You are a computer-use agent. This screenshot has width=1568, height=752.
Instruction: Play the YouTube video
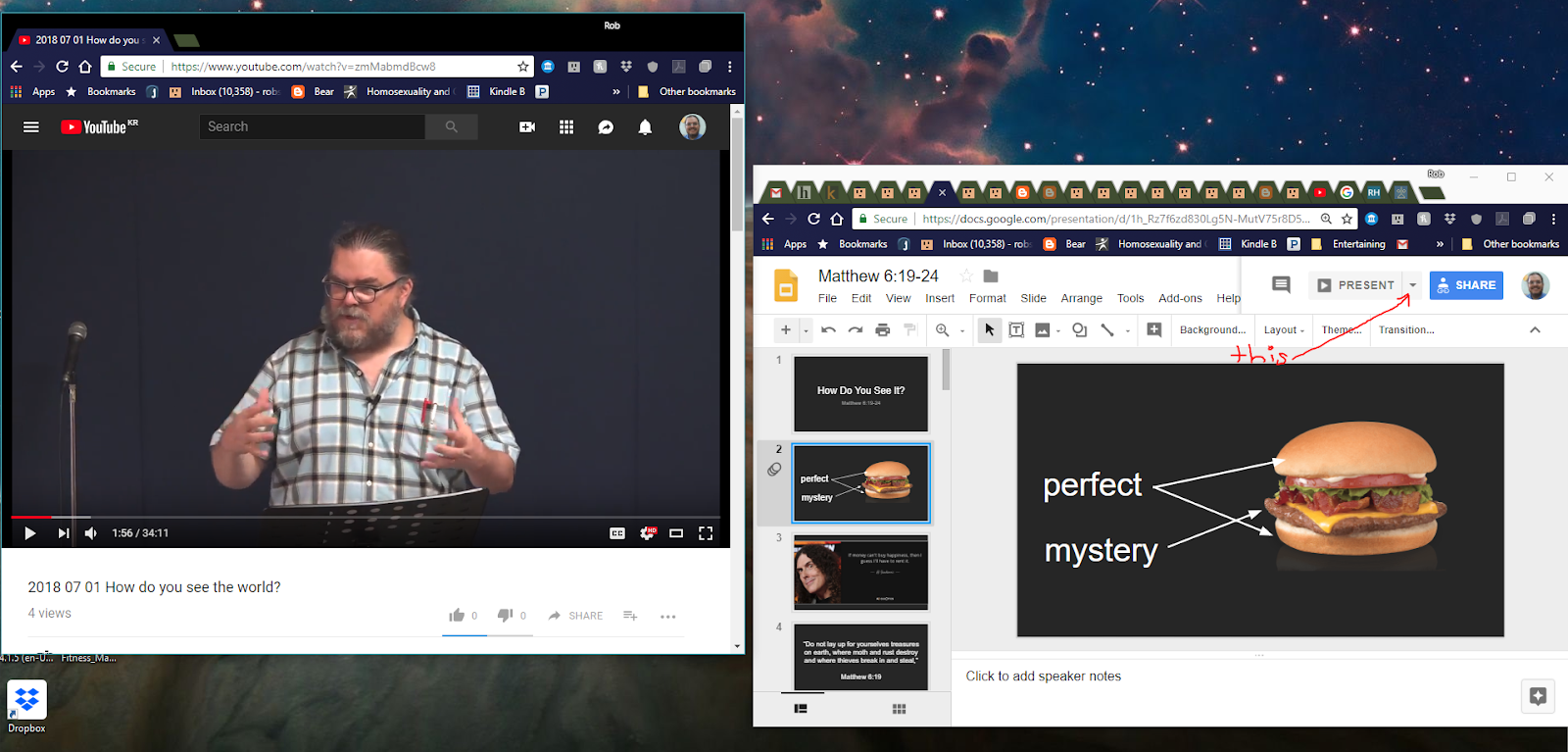(29, 533)
